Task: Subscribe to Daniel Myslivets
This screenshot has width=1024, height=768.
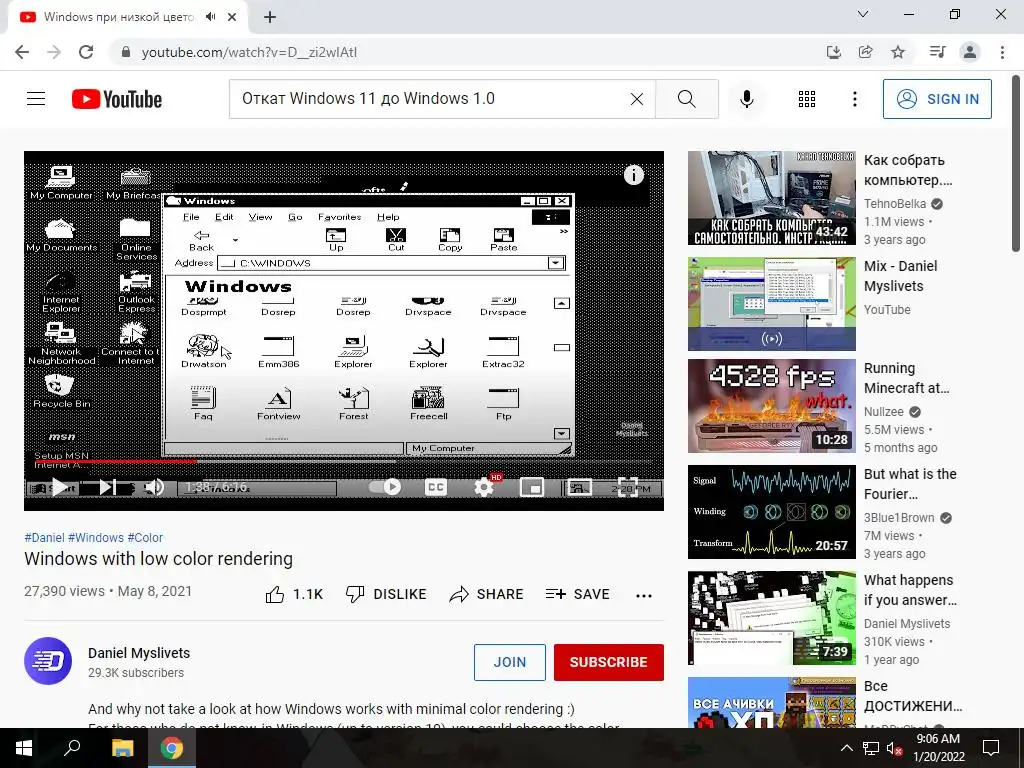Action: coord(609,662)
